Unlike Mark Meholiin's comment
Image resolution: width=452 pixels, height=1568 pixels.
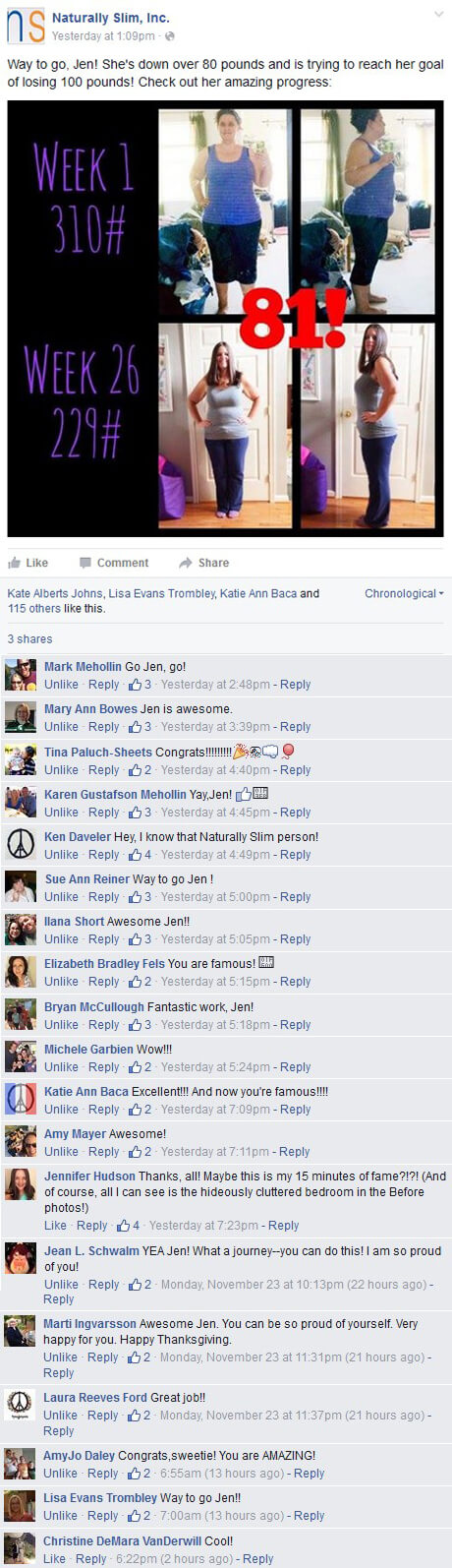pos(61,685)
